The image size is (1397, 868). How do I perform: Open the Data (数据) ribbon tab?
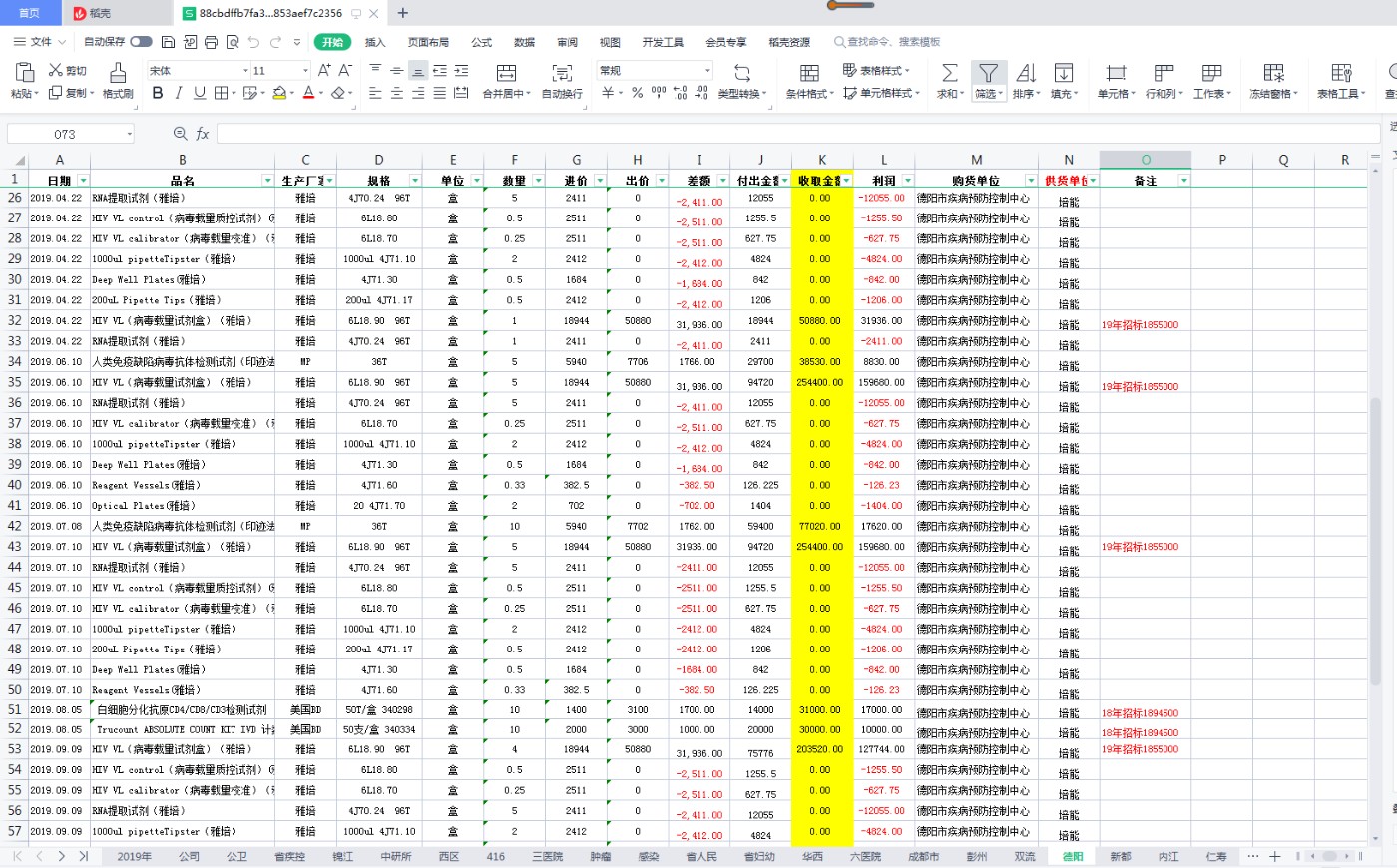point(524,42)
